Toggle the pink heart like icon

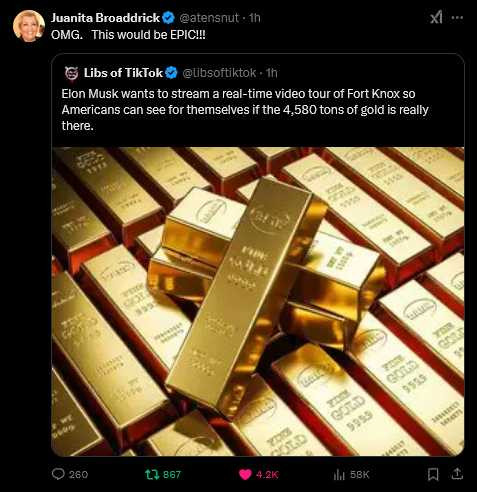pyautogui.click(x=245, y=474)
